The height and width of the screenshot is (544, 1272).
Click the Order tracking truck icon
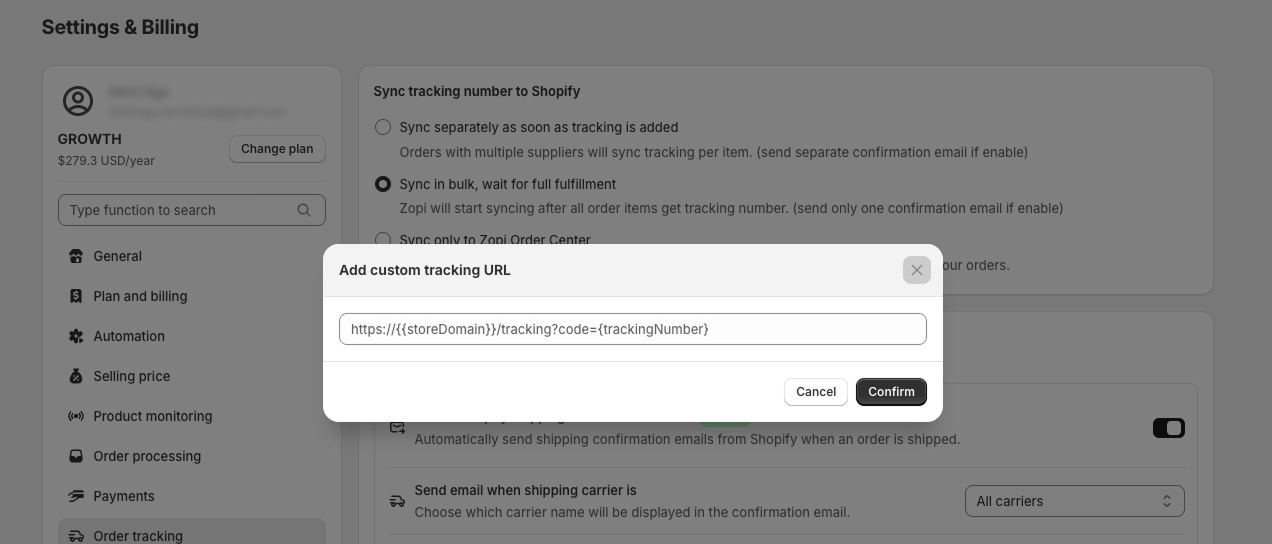(76, 536)
